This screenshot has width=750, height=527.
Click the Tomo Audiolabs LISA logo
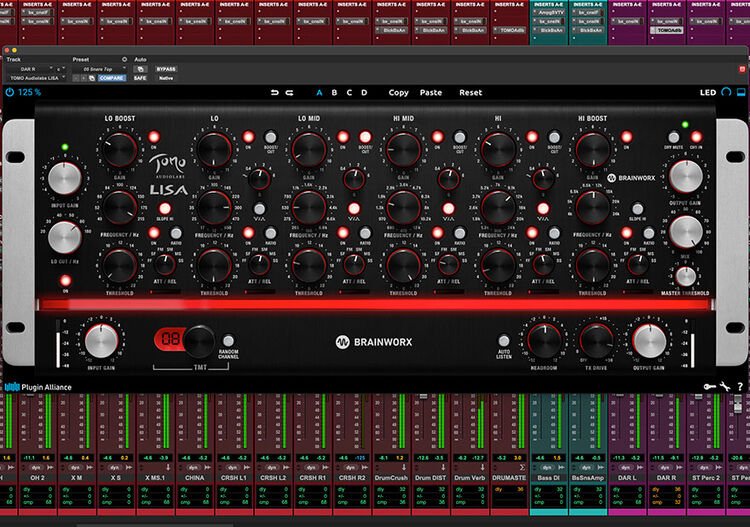click(x=168, y=176)
